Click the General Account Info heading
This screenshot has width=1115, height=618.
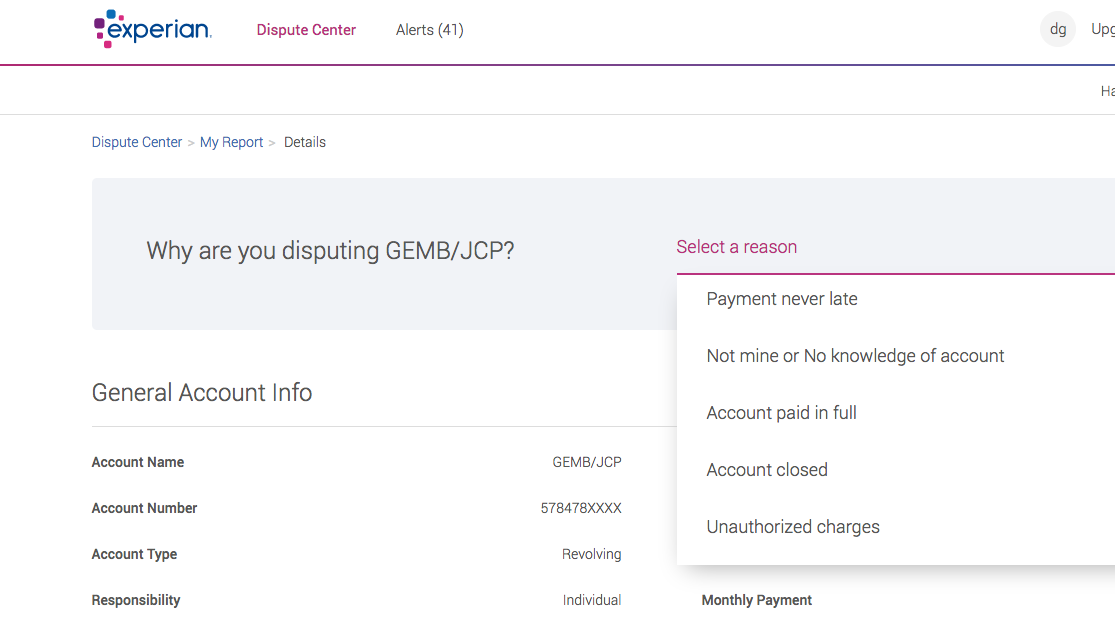[x=202, y=393]
